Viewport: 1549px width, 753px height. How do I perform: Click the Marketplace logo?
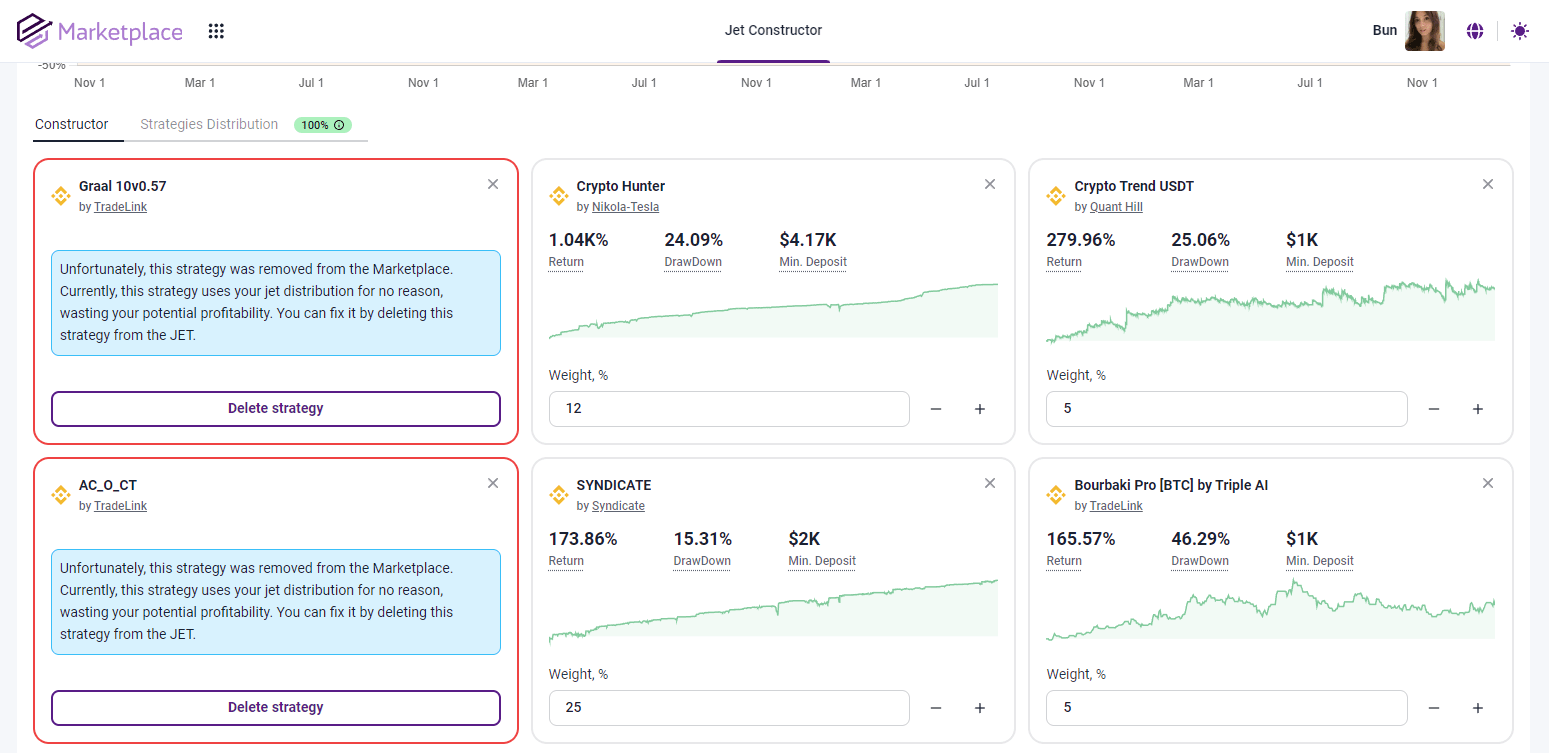100,31
